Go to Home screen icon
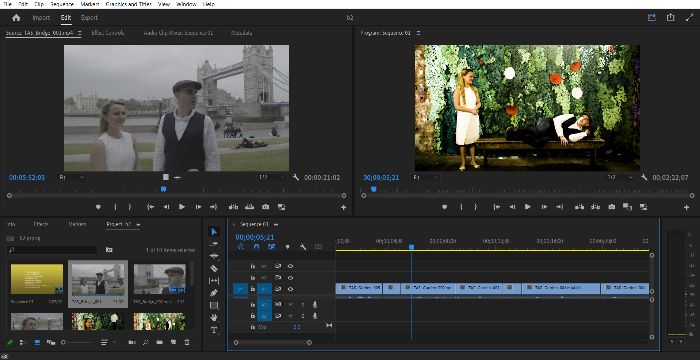This screenshot has width=700, height=360. 17,17
